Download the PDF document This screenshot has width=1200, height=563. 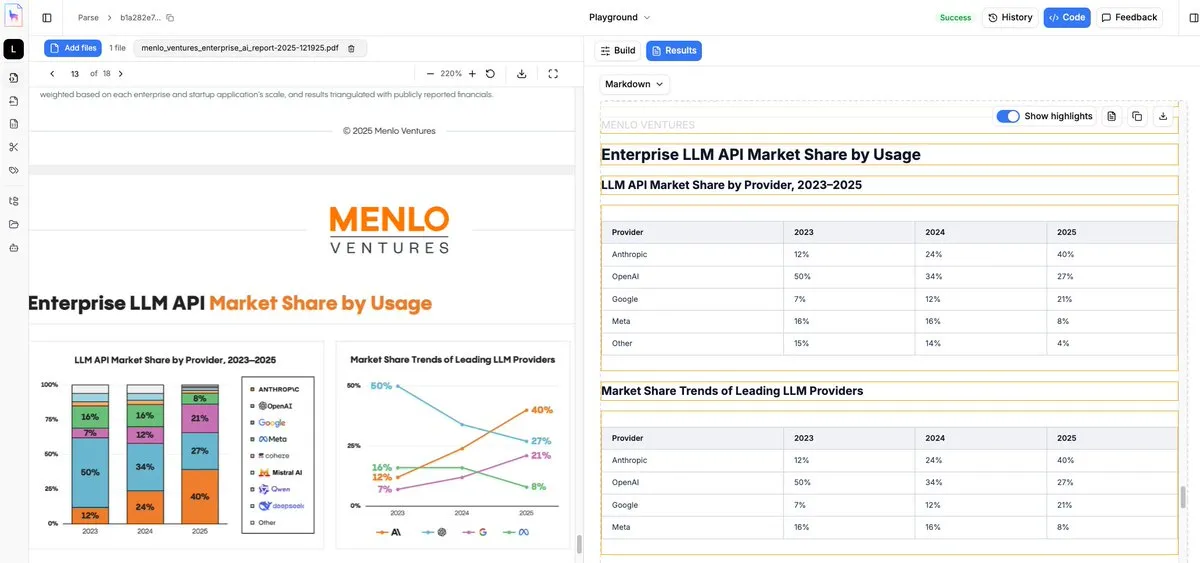(521, 74)
